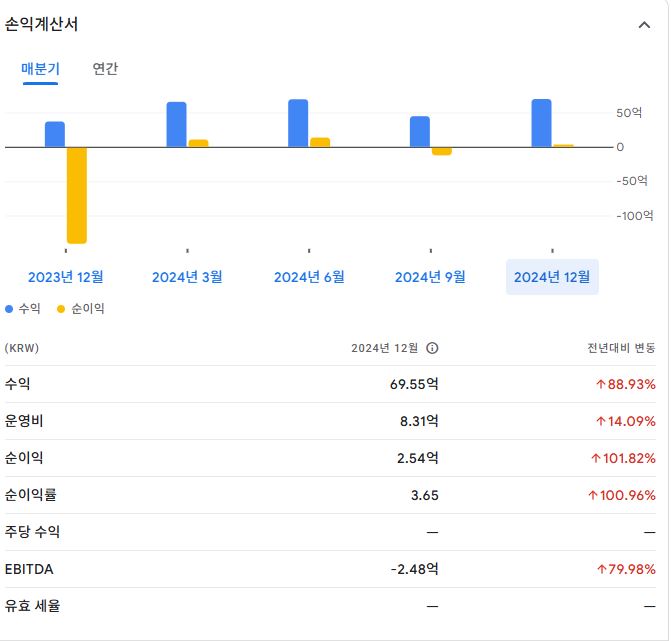Click the 69.55억 revenue value
Image resolution: width=671 pixels, height=641 pixels.
pos(414,384)
